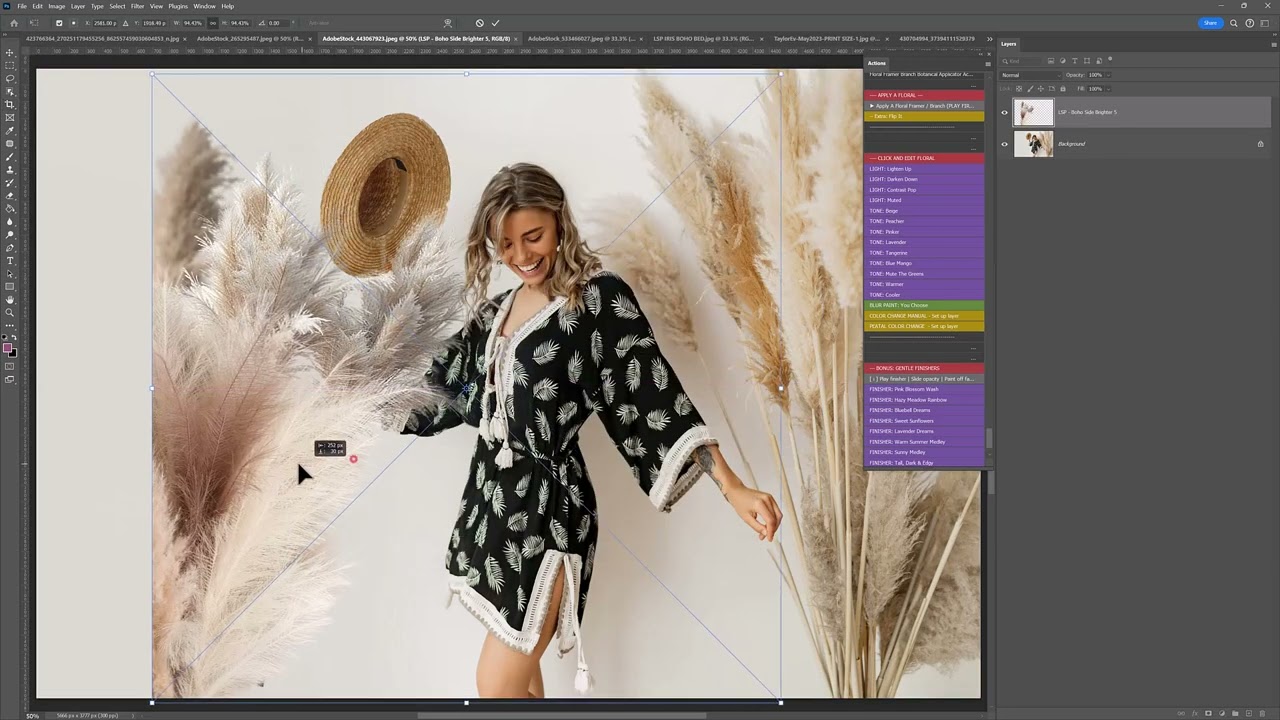Run the Extra: Flip It action
Screen dimensions: 1280x720
point(924,116)
